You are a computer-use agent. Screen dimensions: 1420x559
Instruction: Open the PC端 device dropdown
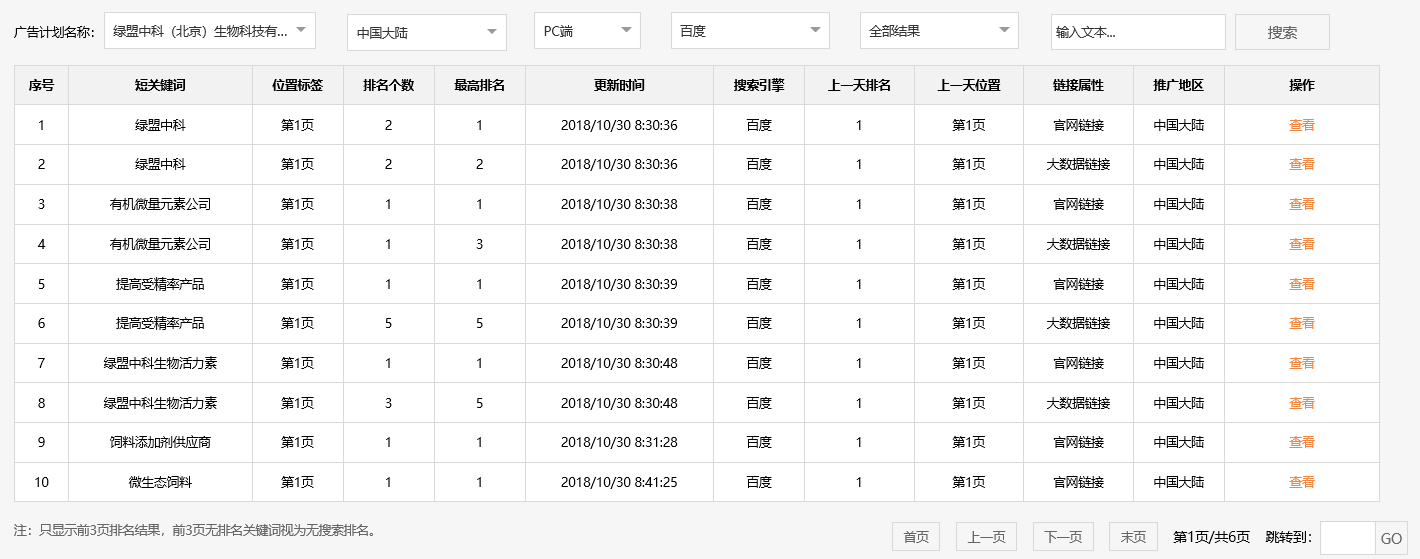587,31
